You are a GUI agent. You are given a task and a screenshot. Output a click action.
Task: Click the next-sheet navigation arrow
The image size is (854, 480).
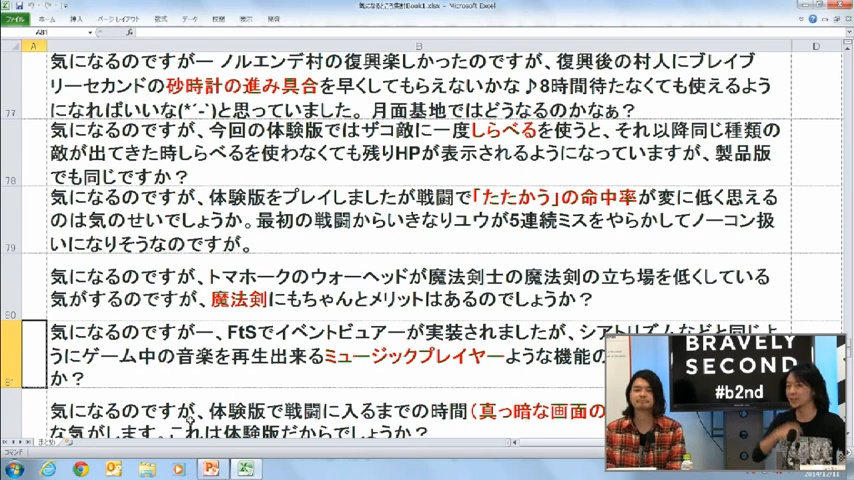coord(21,442)
